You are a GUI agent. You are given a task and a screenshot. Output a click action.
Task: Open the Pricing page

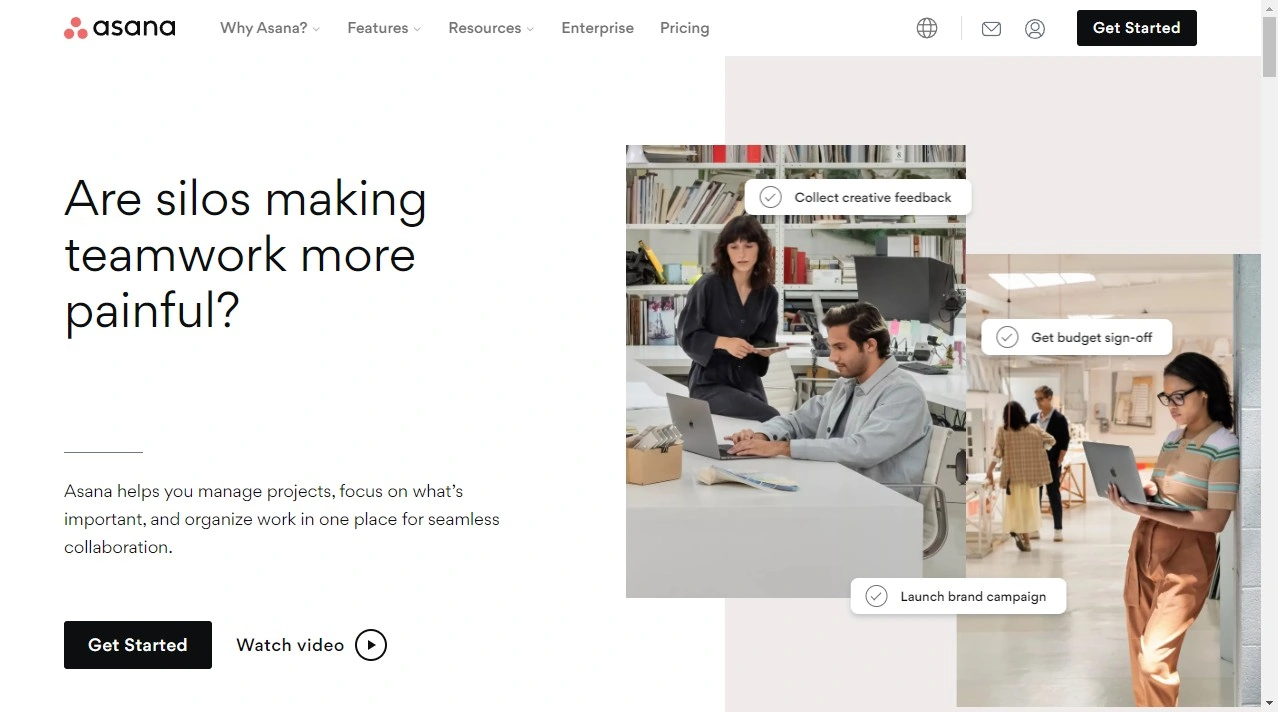point(684,28)
